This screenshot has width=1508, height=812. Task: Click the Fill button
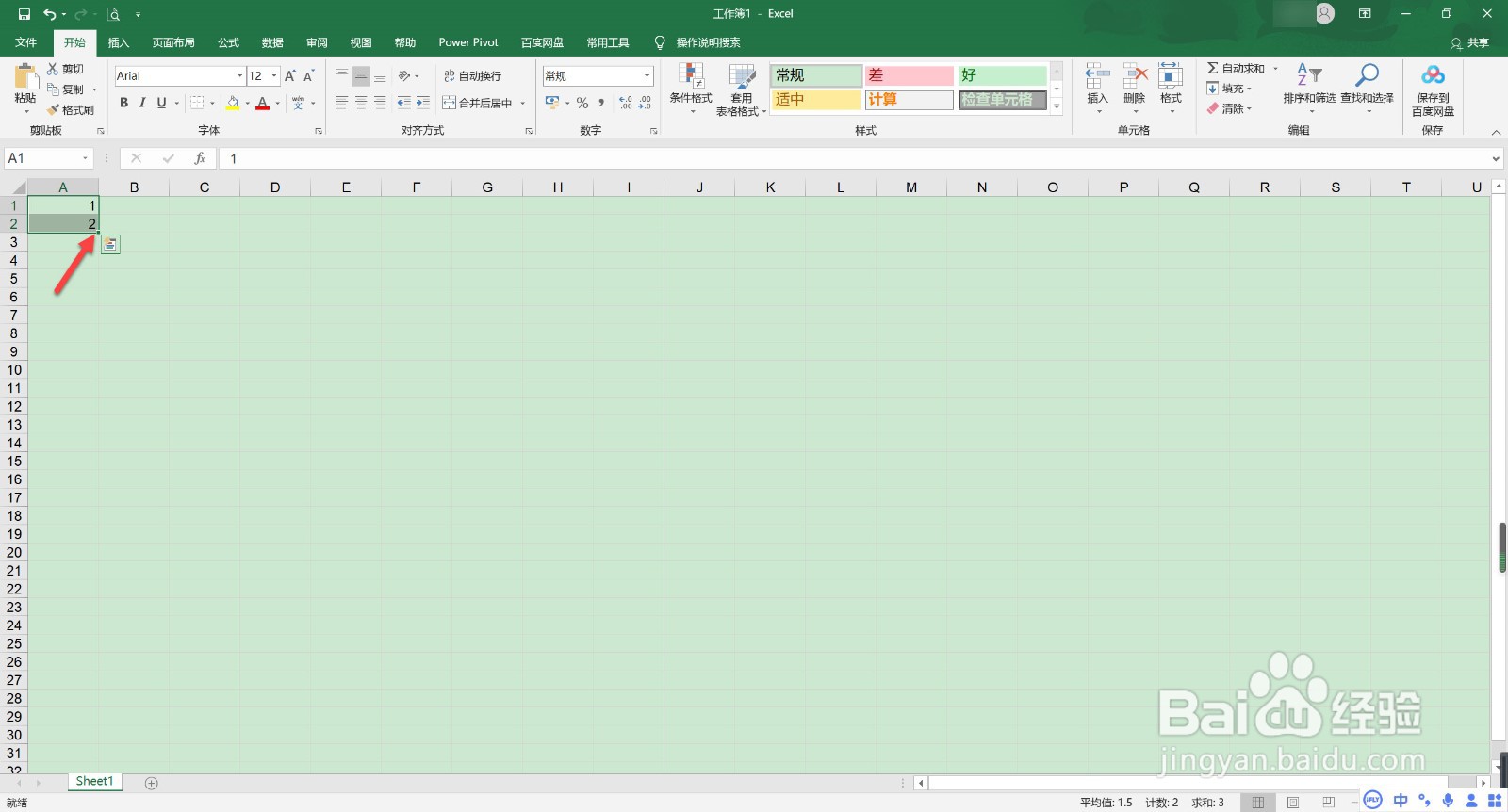click(1229, 89)
